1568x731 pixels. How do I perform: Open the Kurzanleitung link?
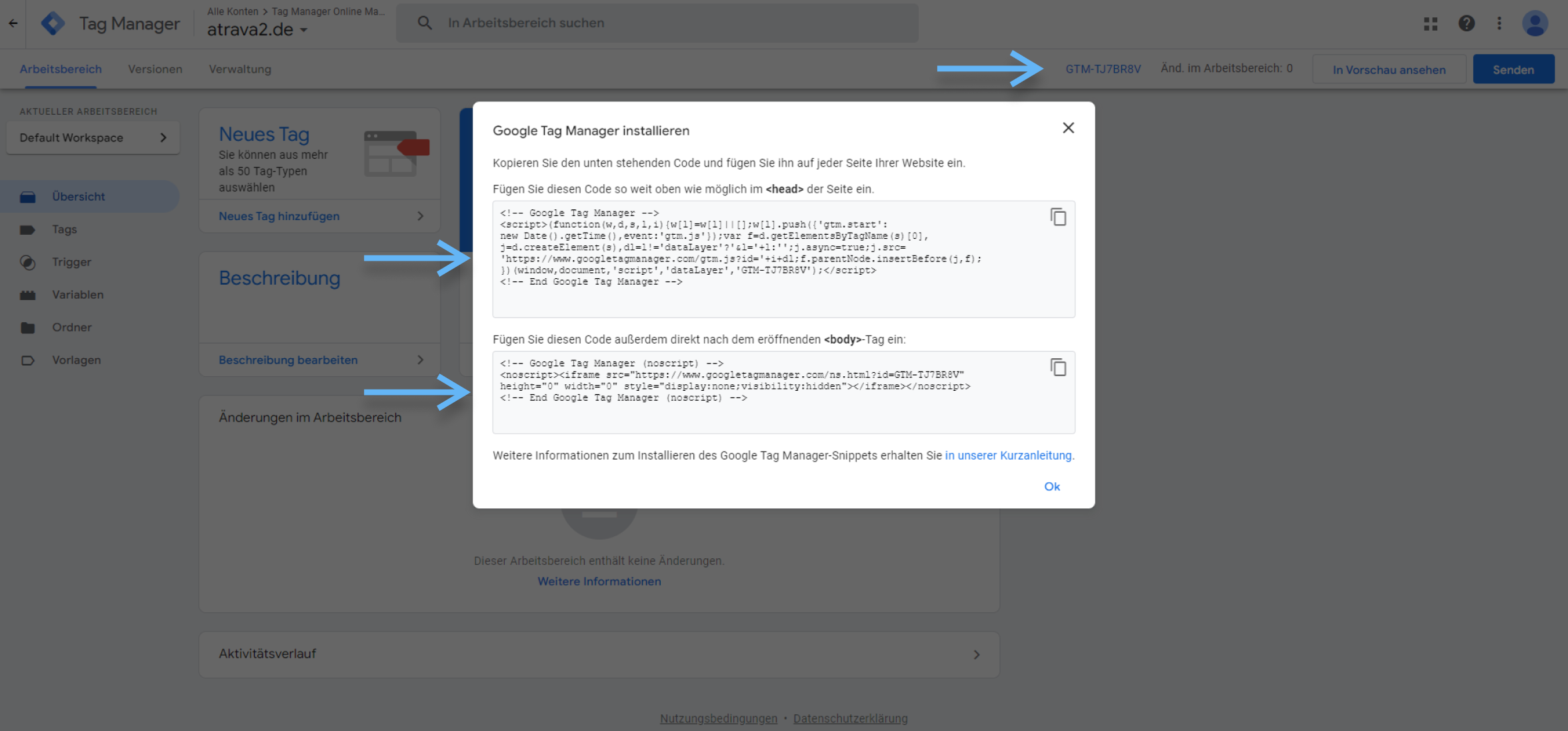coord(1008,455)
